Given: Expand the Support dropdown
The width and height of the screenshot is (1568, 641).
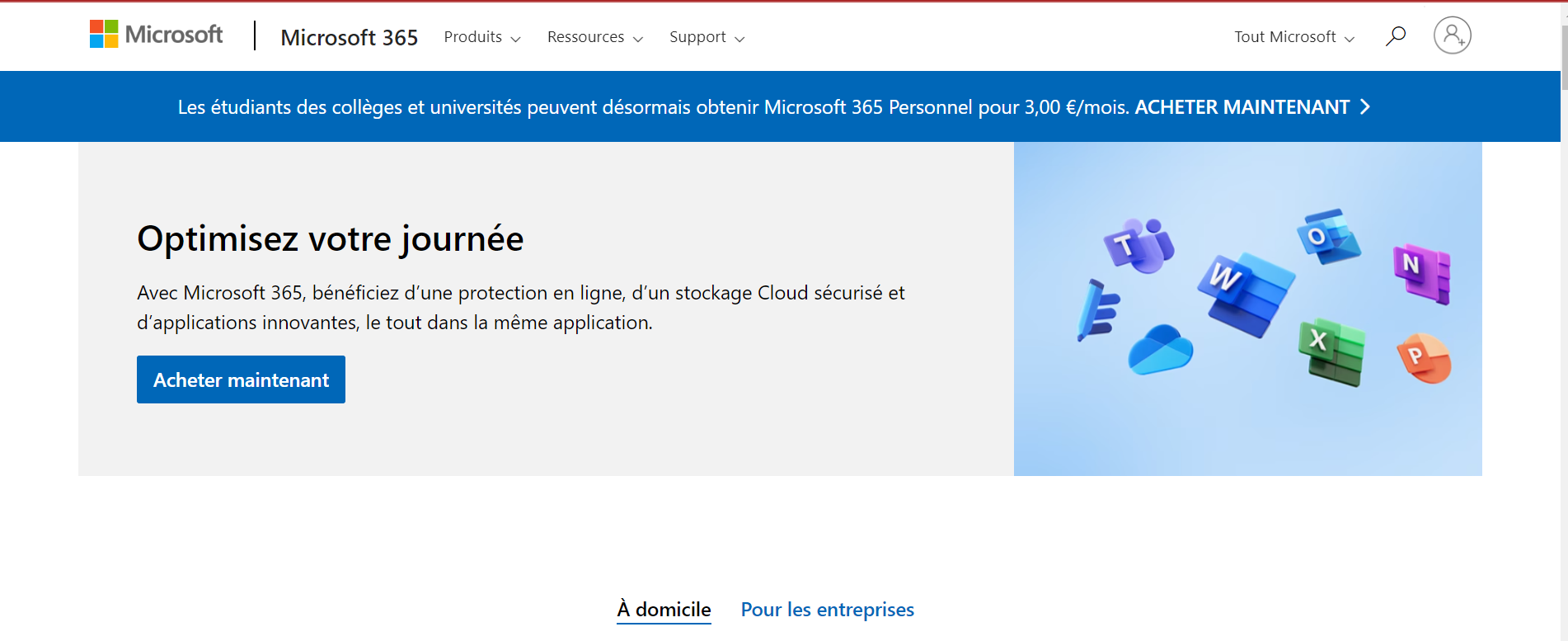Looking at the screenshot, I should click(707, 37).
